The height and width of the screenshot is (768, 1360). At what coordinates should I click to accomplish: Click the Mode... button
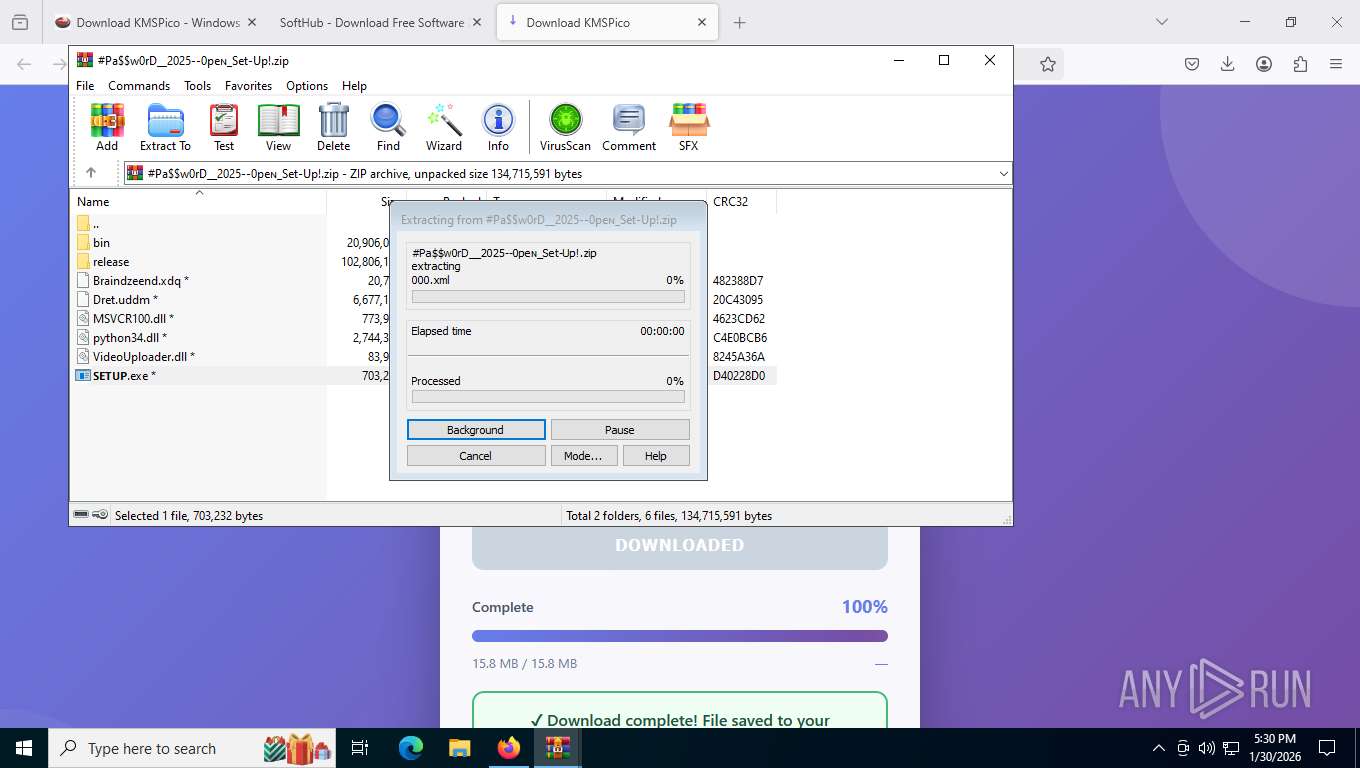(x=583, y=456)
